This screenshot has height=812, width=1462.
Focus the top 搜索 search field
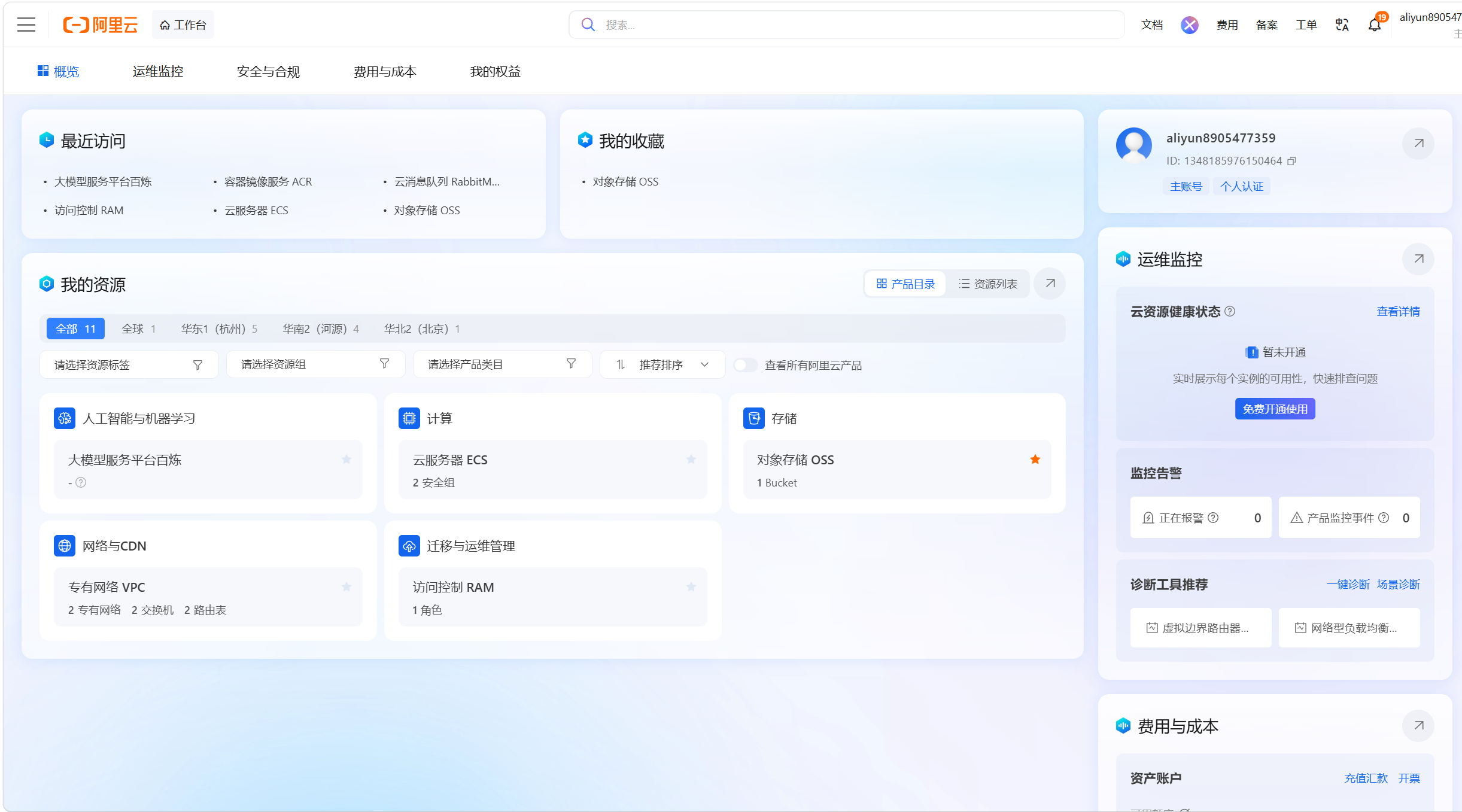pyautogui.click(x=846, y=25)
